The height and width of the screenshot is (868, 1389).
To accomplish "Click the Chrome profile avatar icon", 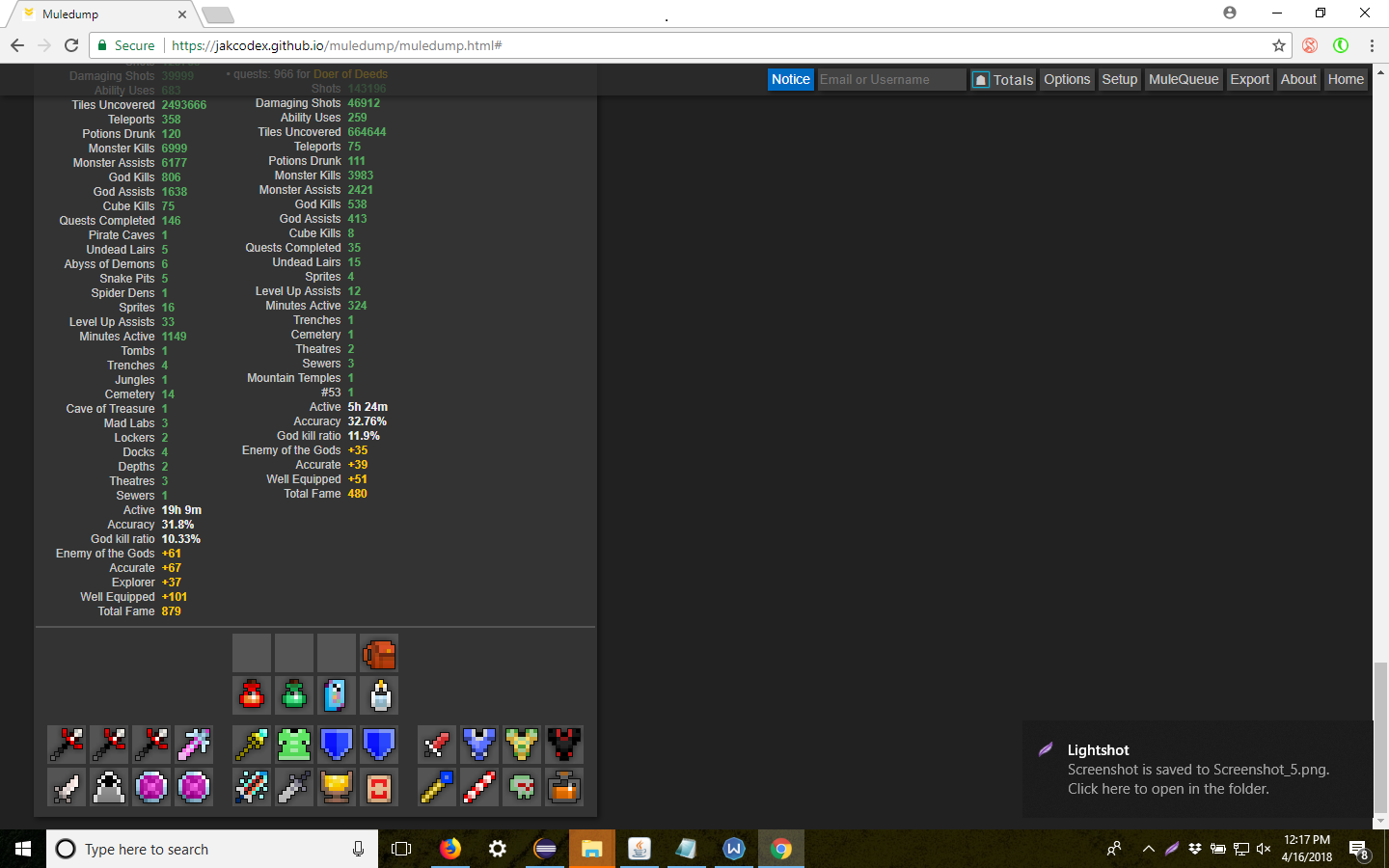I will click(1229, 13).
